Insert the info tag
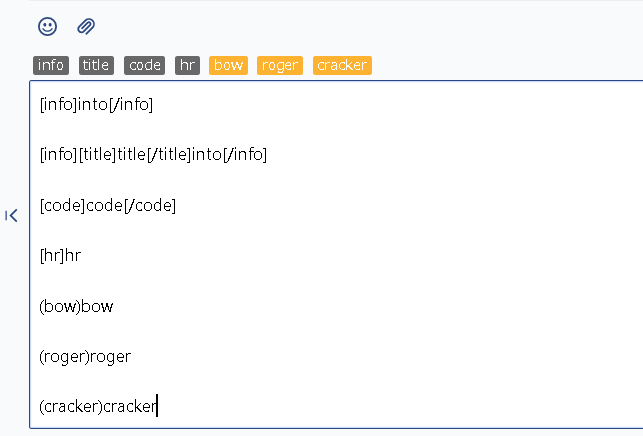The width and height of the screenshot is (643, 436). (51, 65)
